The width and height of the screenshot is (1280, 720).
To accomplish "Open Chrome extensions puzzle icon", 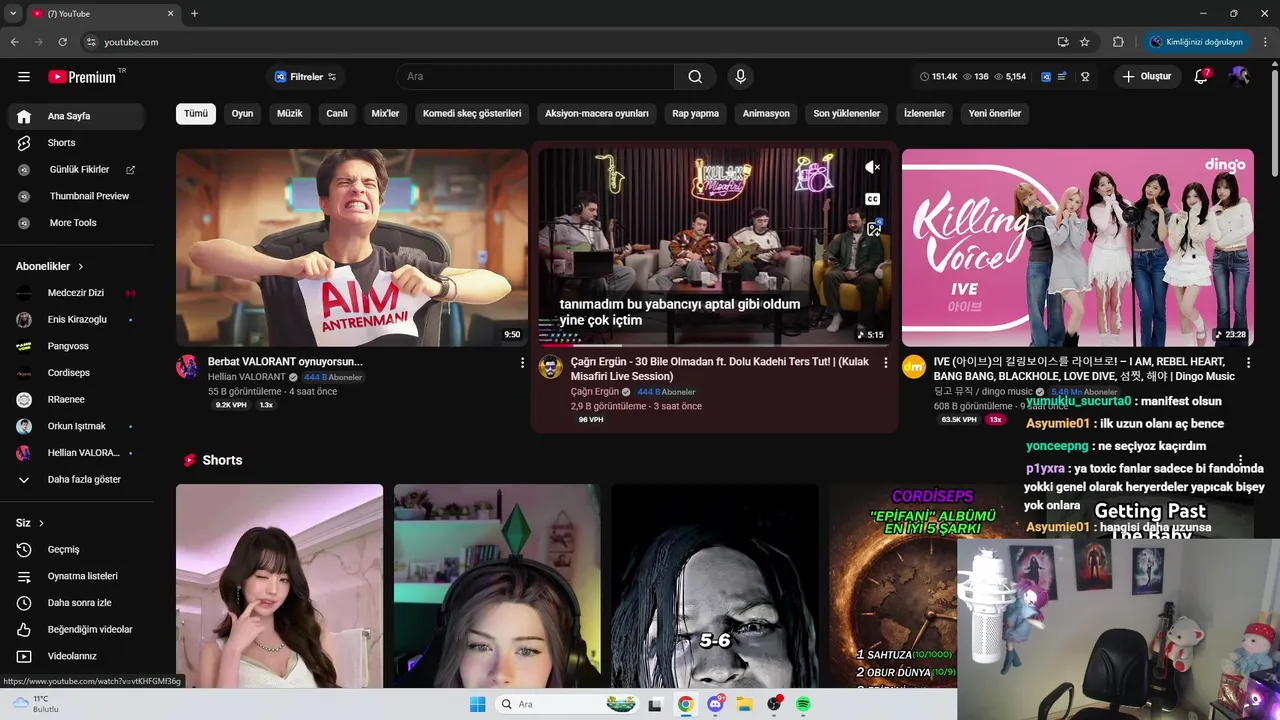I will coord(1118,42).
